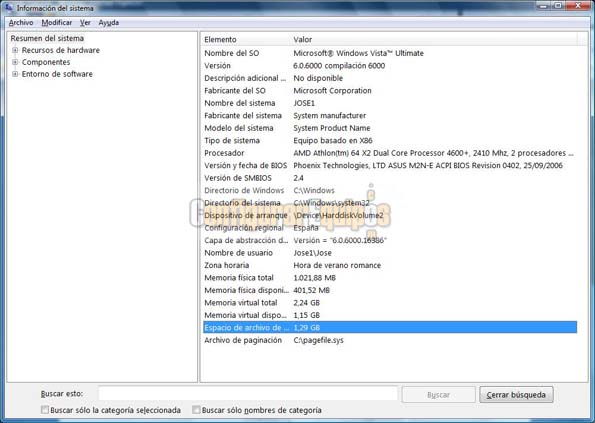Click the Buscar button

(438, 395)
